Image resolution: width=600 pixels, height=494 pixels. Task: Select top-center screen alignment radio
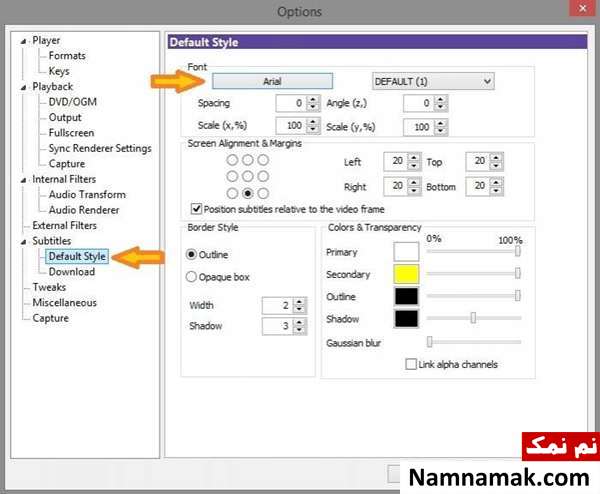(x=248, y=160)
